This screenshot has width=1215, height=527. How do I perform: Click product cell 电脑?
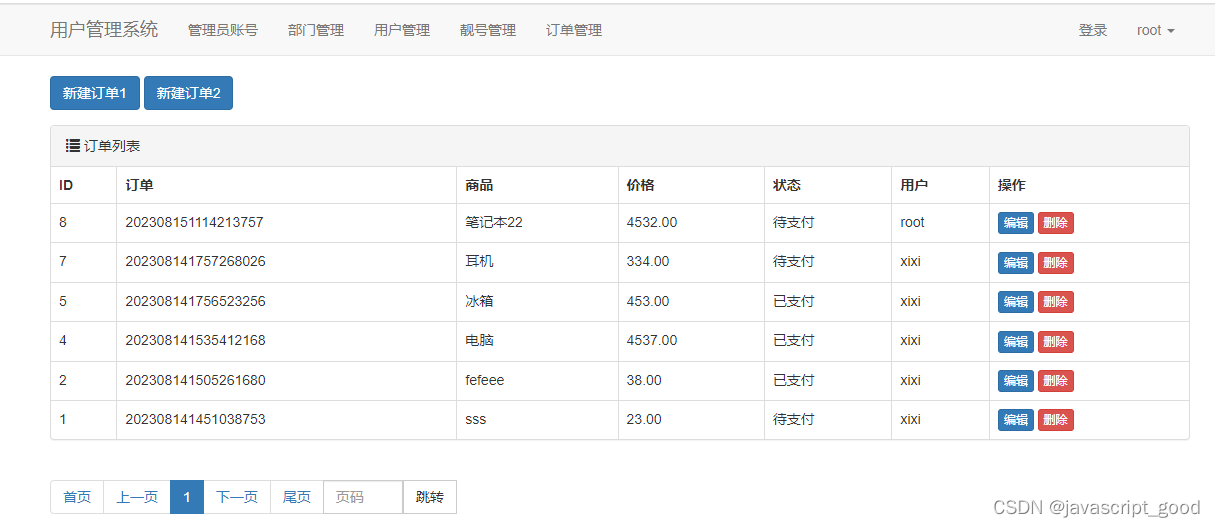click(x=480, y=340)
